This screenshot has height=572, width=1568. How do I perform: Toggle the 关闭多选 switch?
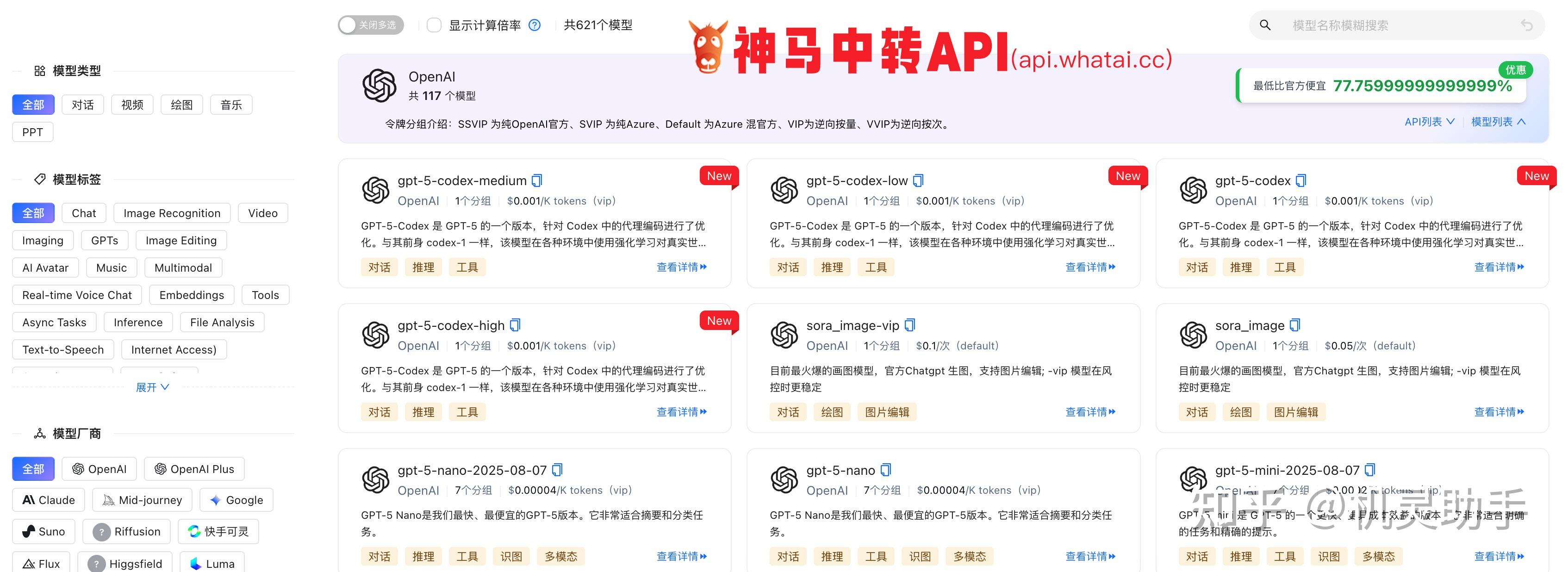370,25
